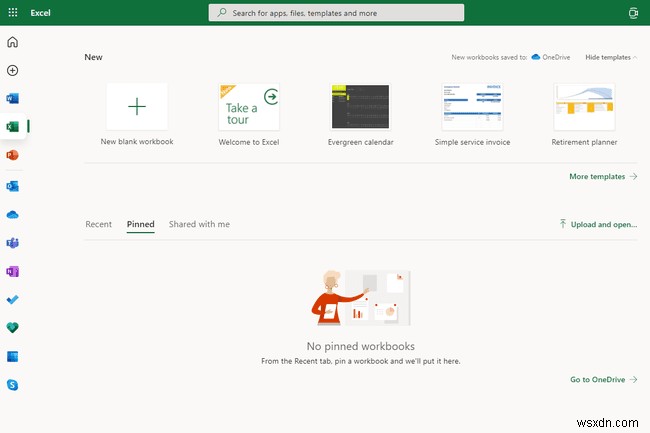Viewport: 650px width, 433px height.
Task: Launch Skype from the sidebar
Action: coord(12,385)
